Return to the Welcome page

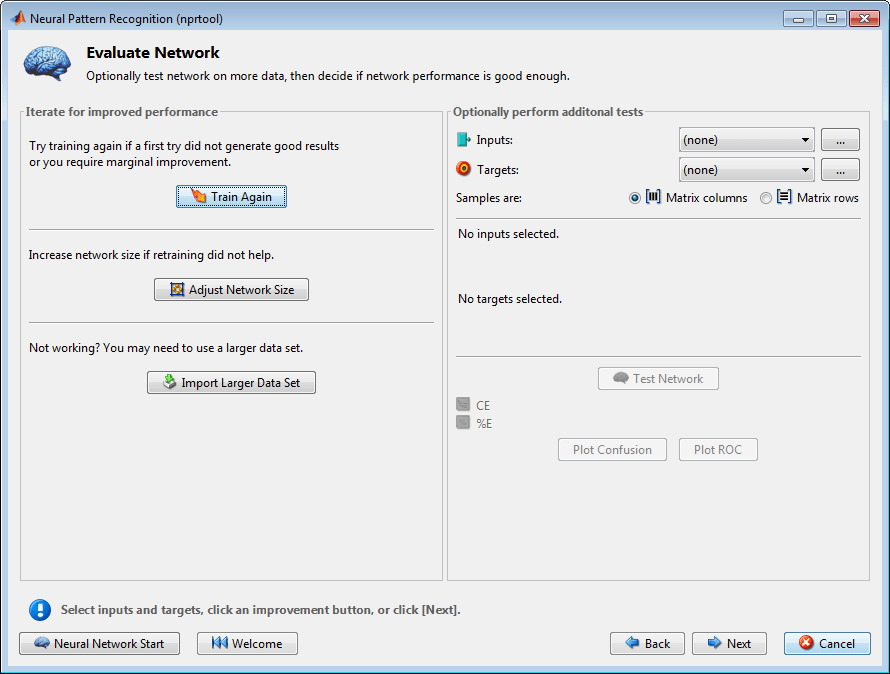[247, 643]
